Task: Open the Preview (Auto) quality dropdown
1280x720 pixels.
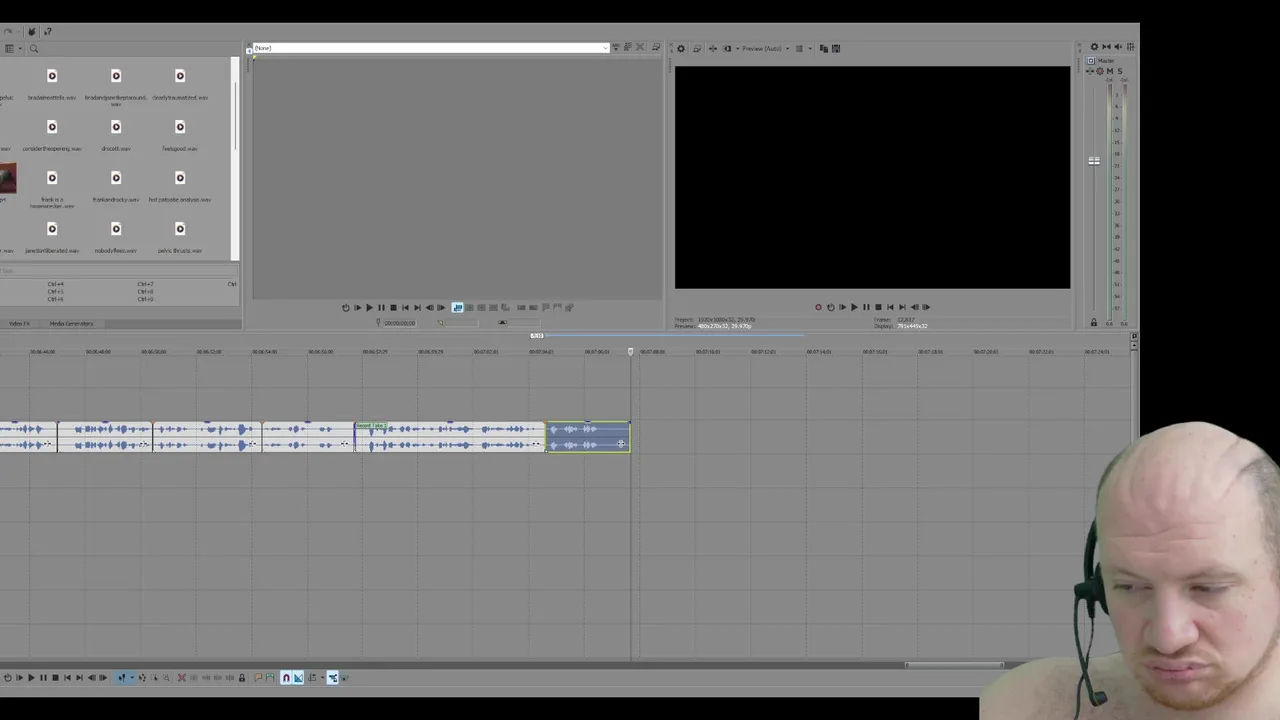Action: [x=763, y=48]
